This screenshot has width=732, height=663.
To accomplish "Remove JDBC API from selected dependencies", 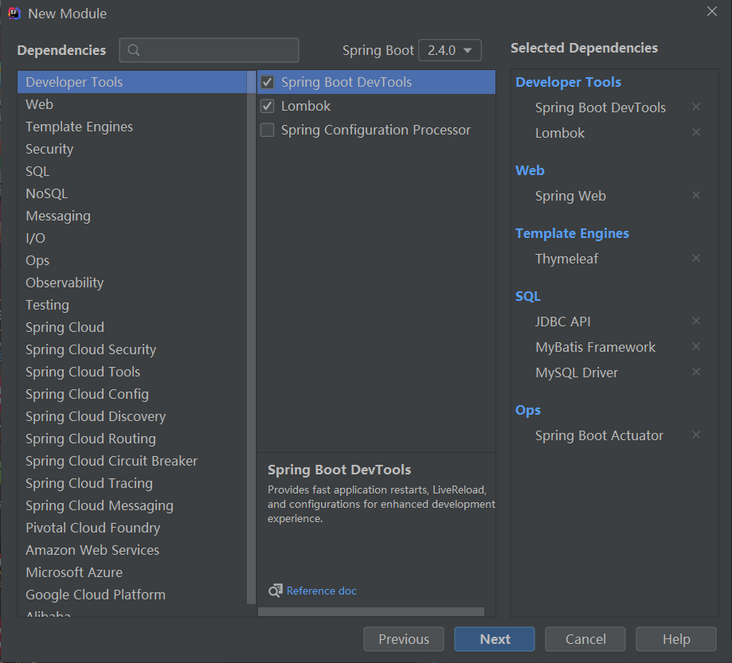I will pos(696,321).
